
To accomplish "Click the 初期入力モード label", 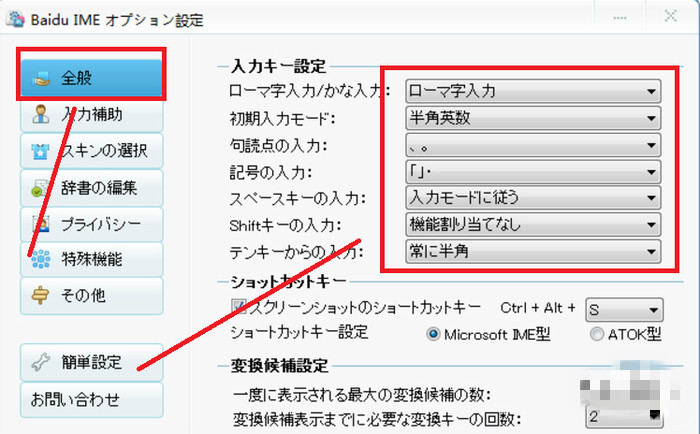I will coord(282,119).
